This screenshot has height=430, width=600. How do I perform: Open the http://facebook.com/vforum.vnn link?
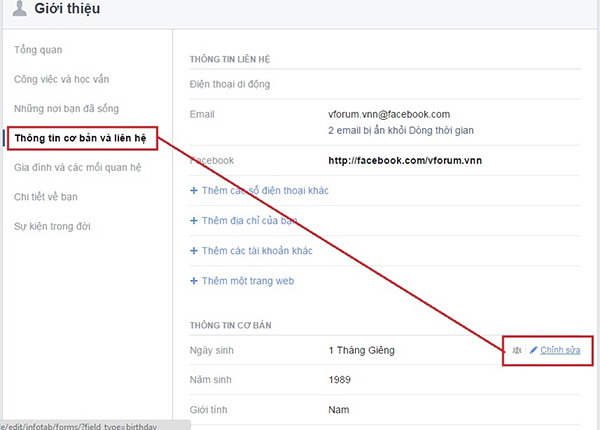(x=405, y=161)
